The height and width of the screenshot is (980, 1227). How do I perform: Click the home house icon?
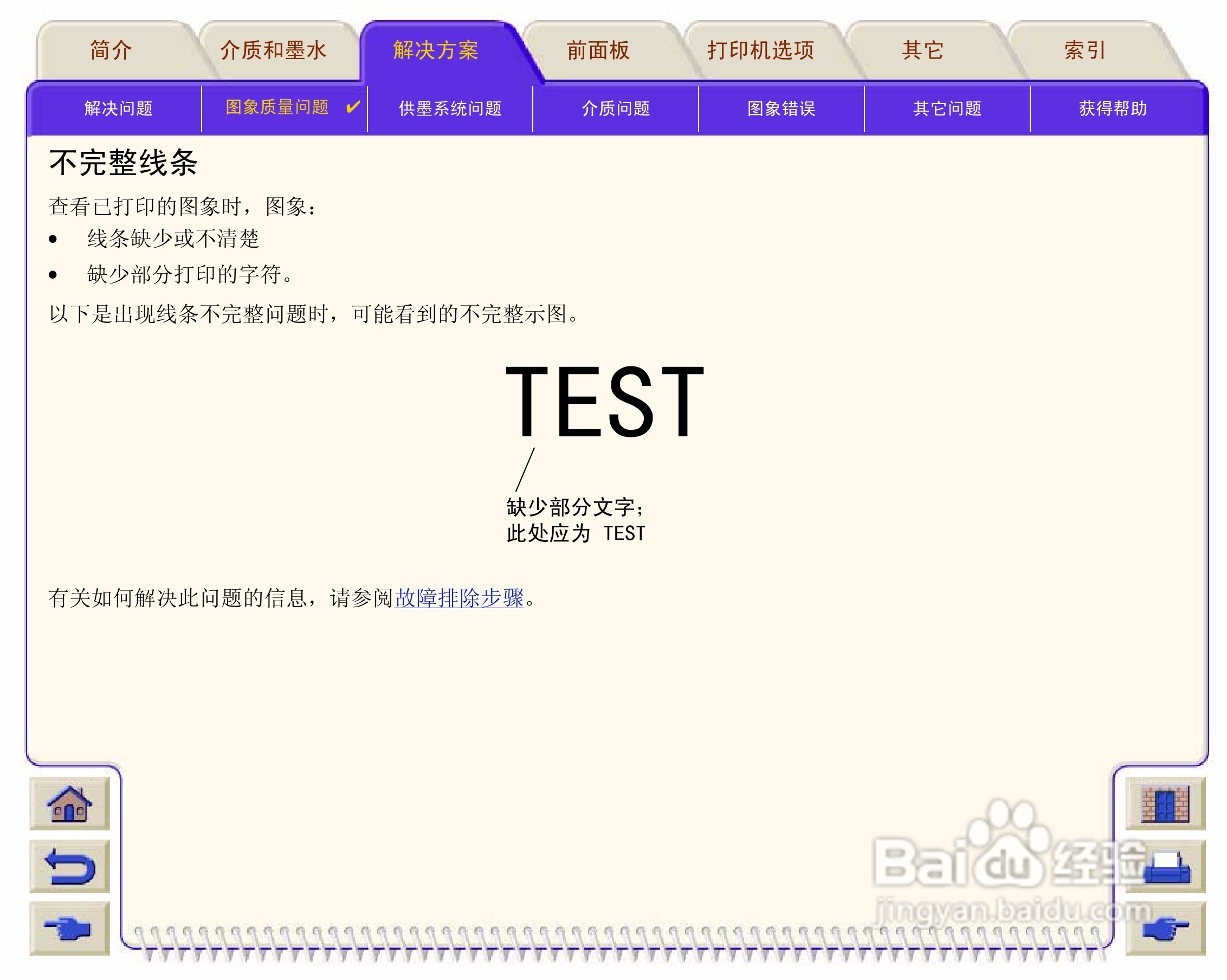click(69, 804)
